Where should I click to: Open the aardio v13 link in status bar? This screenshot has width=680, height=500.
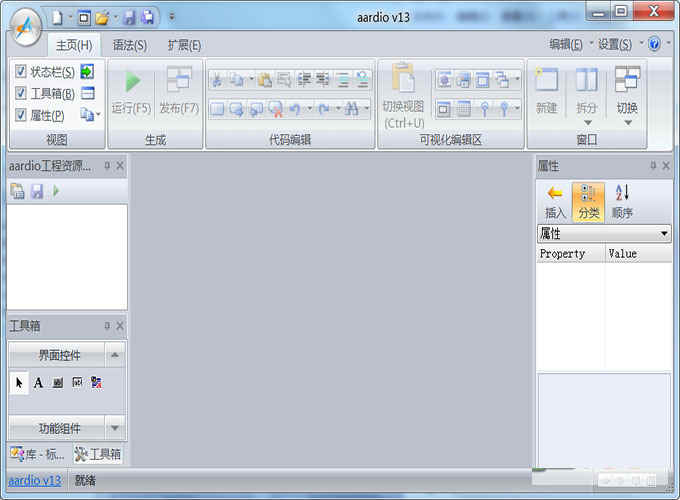point(35,480)
